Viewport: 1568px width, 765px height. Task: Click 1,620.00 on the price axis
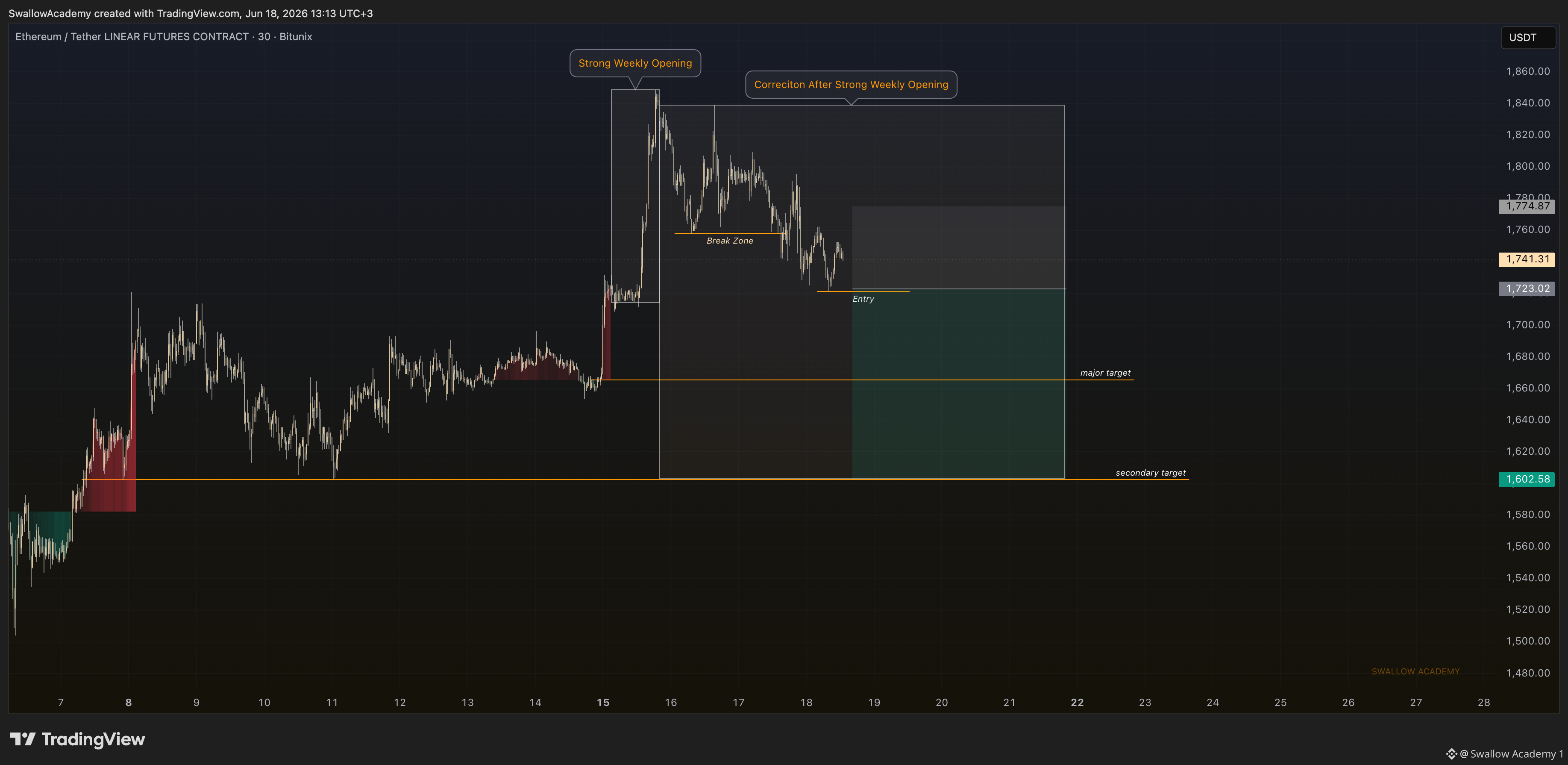tap(1528, 451)
